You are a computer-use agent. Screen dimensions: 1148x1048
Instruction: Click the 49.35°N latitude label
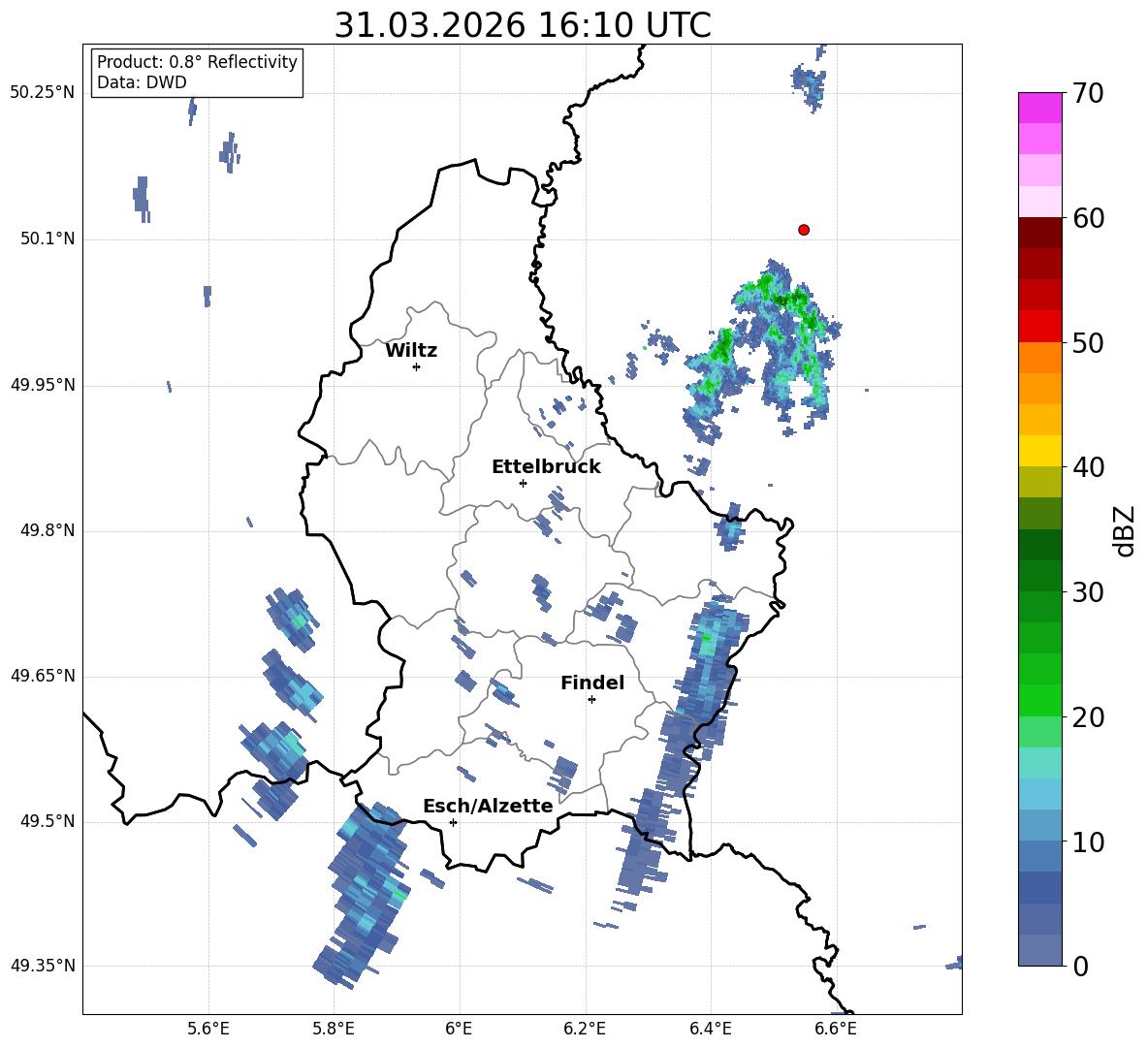pos(43,966)
